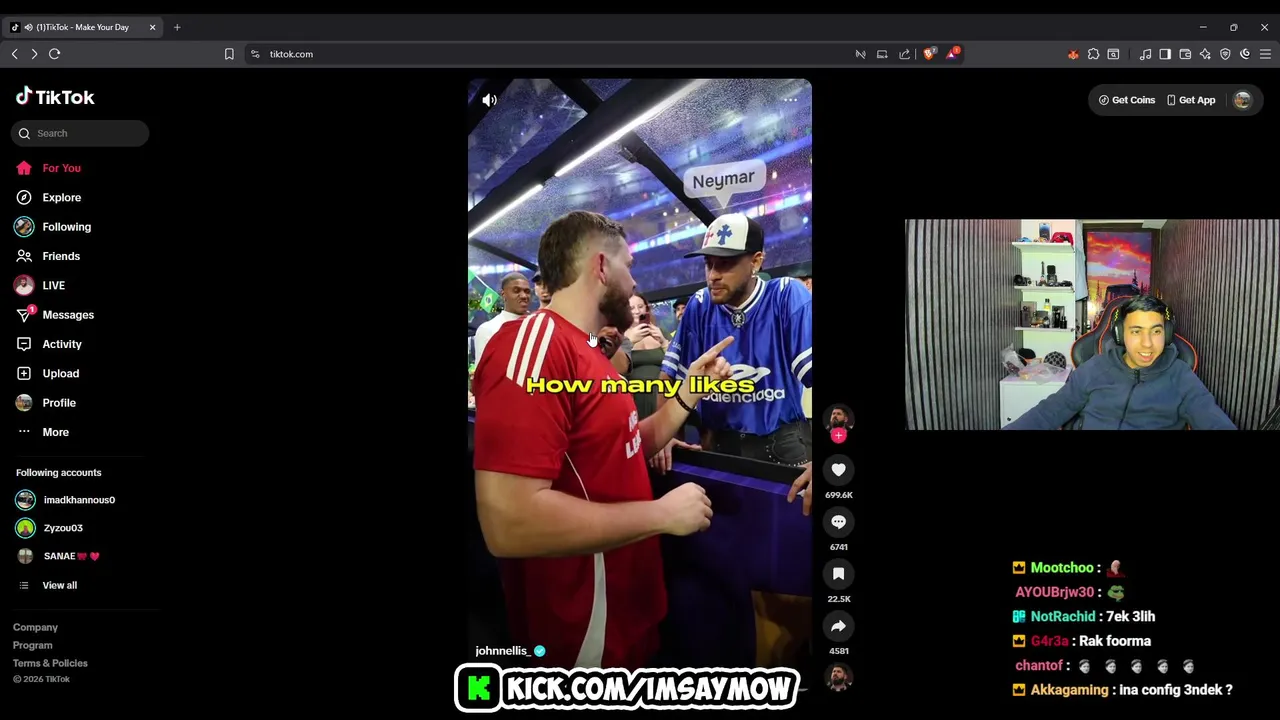The height and width of the screenshot is (720, 1280).
Task: Expand Terms & Policies footer section
Action: pos(50,663)
